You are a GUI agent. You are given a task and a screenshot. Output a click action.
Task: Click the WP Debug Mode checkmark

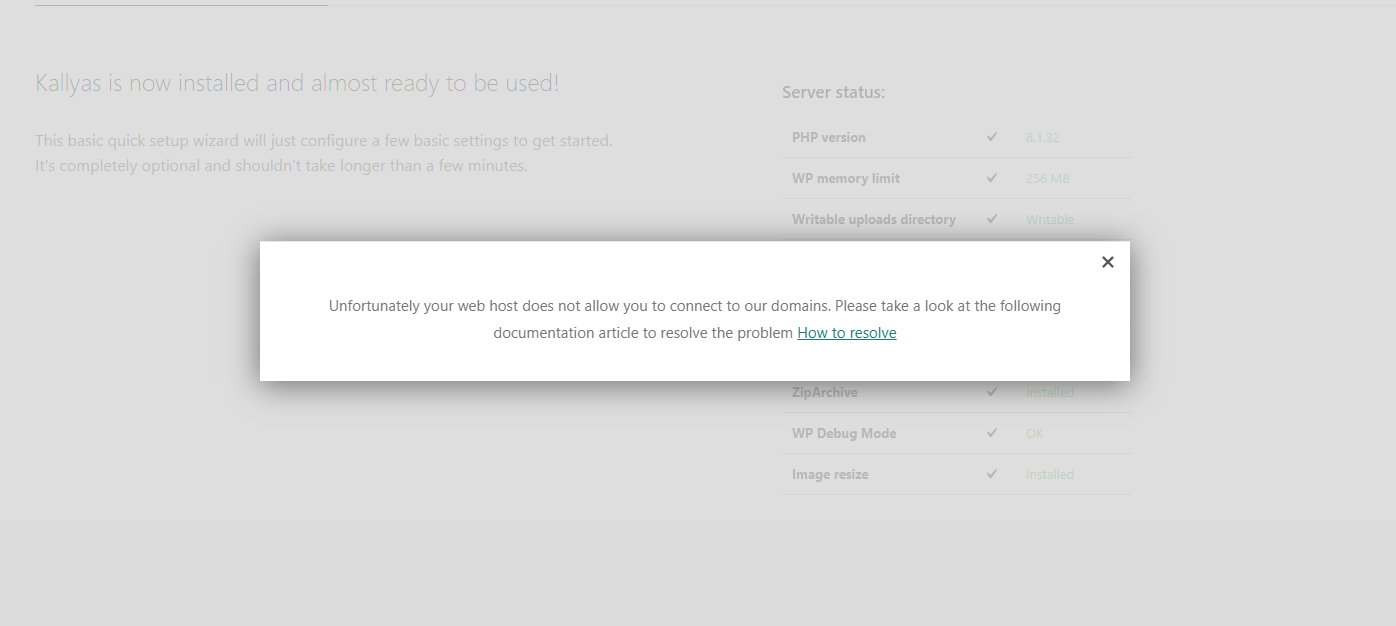[x=992, y=433]
